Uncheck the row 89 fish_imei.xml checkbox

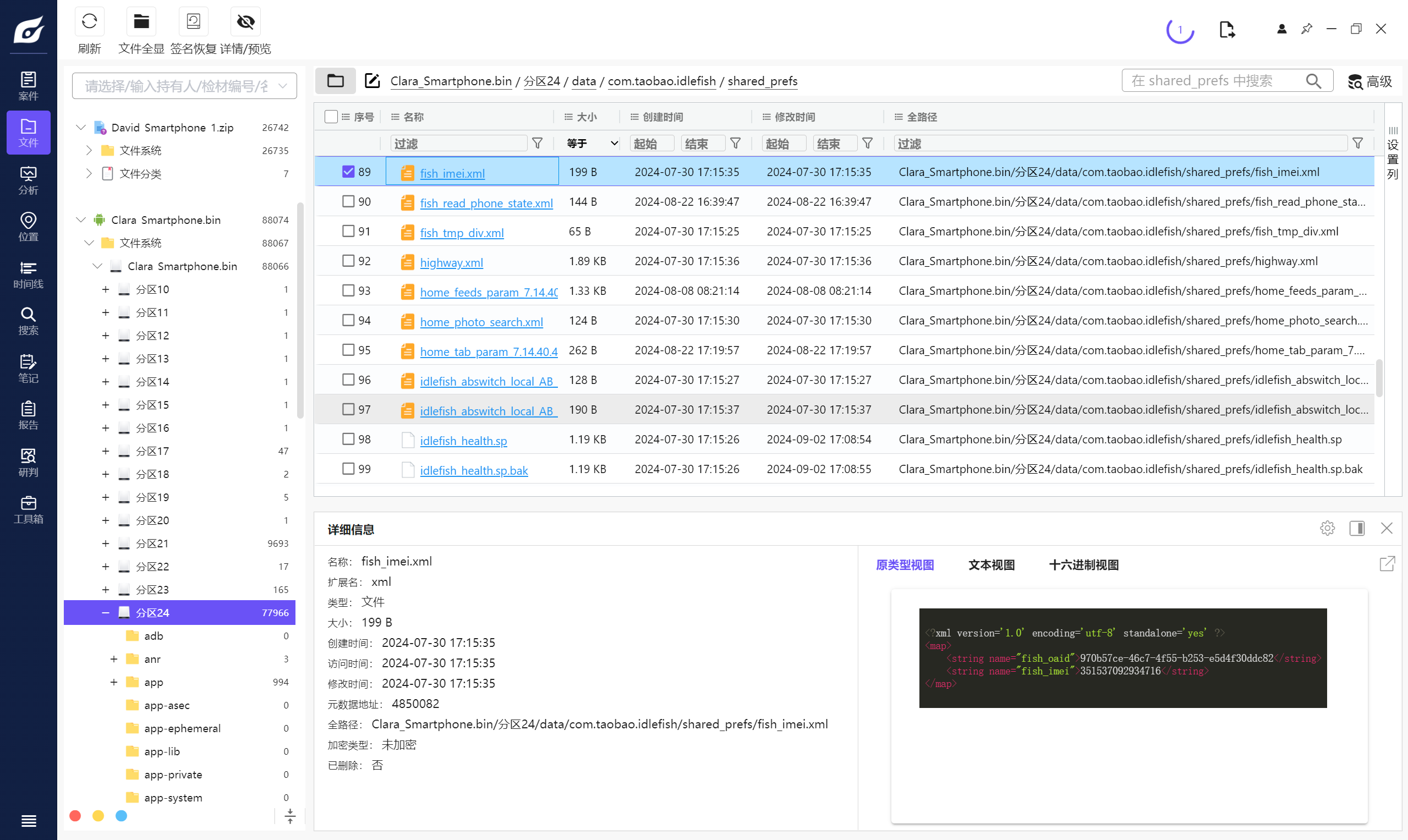point(348,172)
